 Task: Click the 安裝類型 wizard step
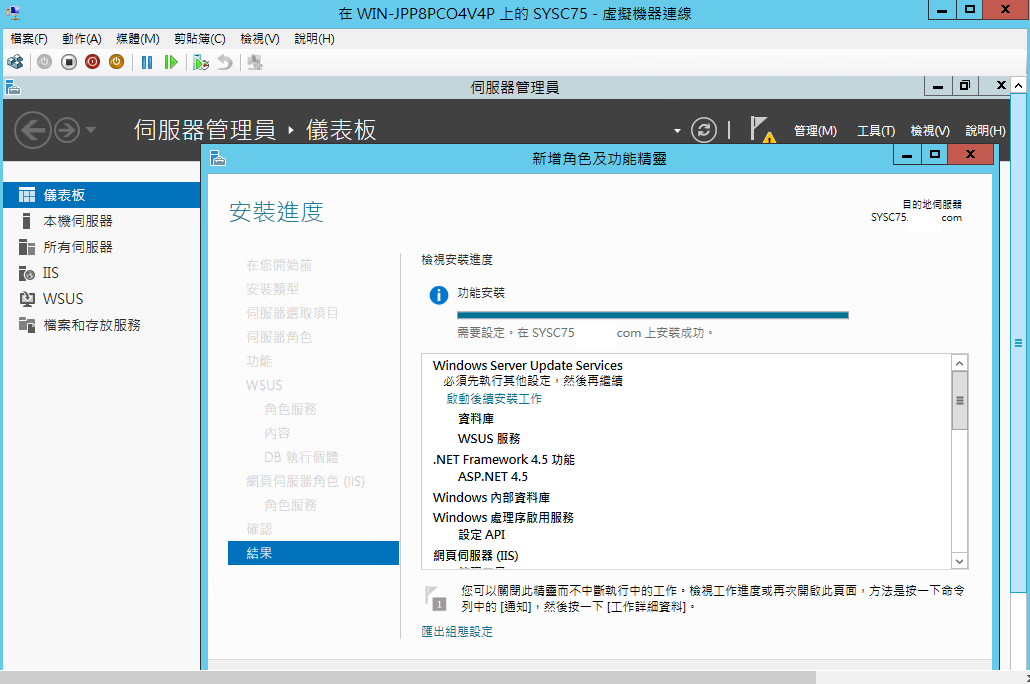point(273,289)
